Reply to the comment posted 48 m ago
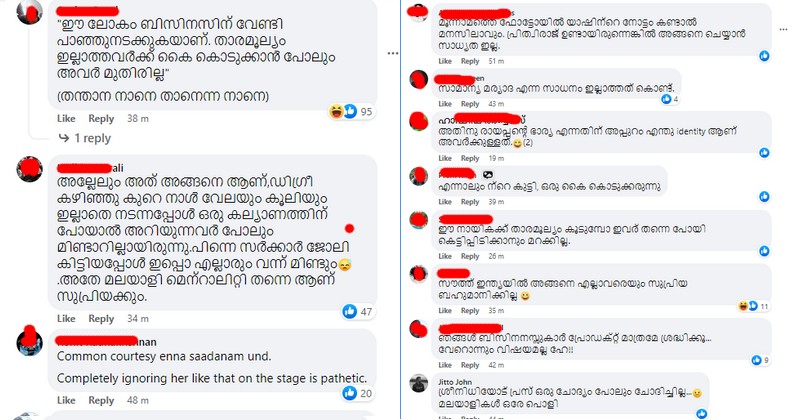 pyautogui.click(x=101, y=400)
